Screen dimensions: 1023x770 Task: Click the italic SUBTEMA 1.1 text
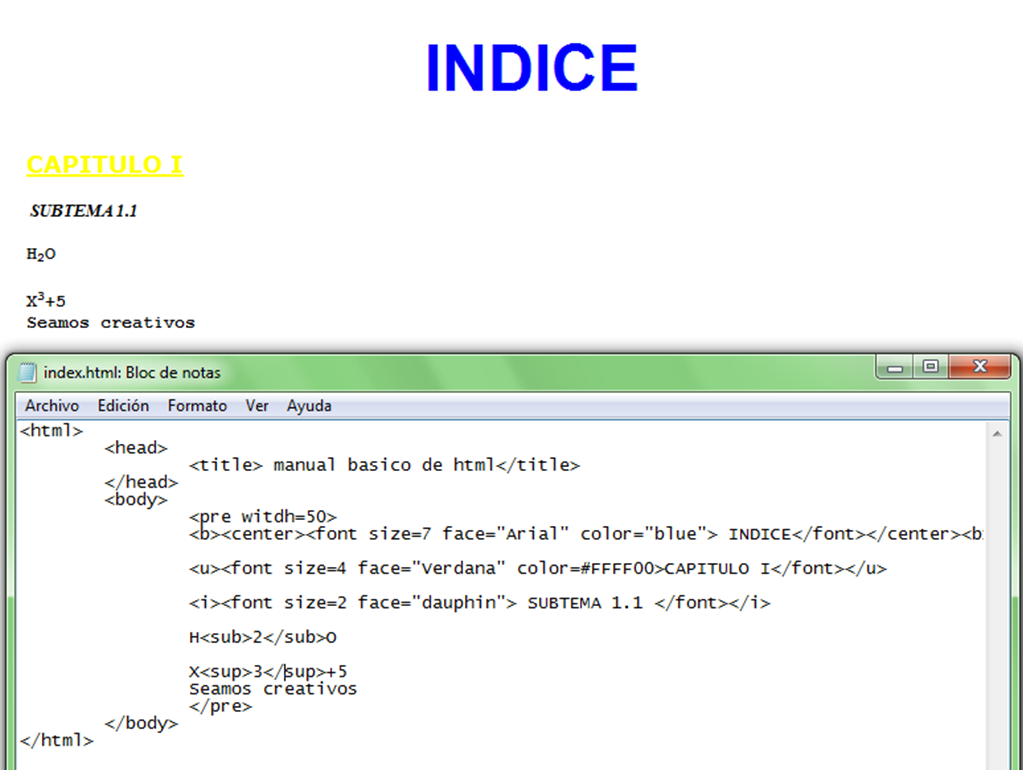(x=83, y=211)
